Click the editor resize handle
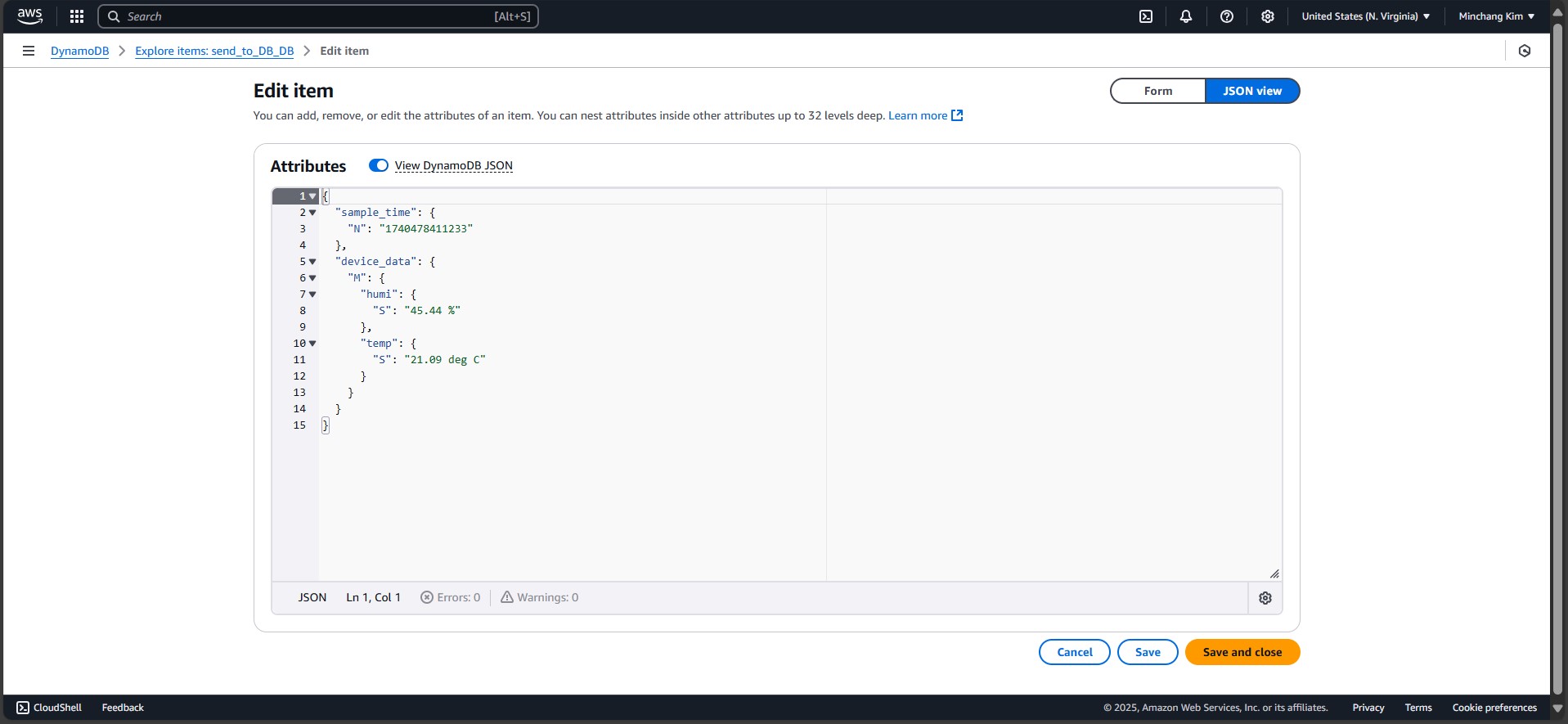The width and height of the screenshot is (1568, 724). point(1274,573)
